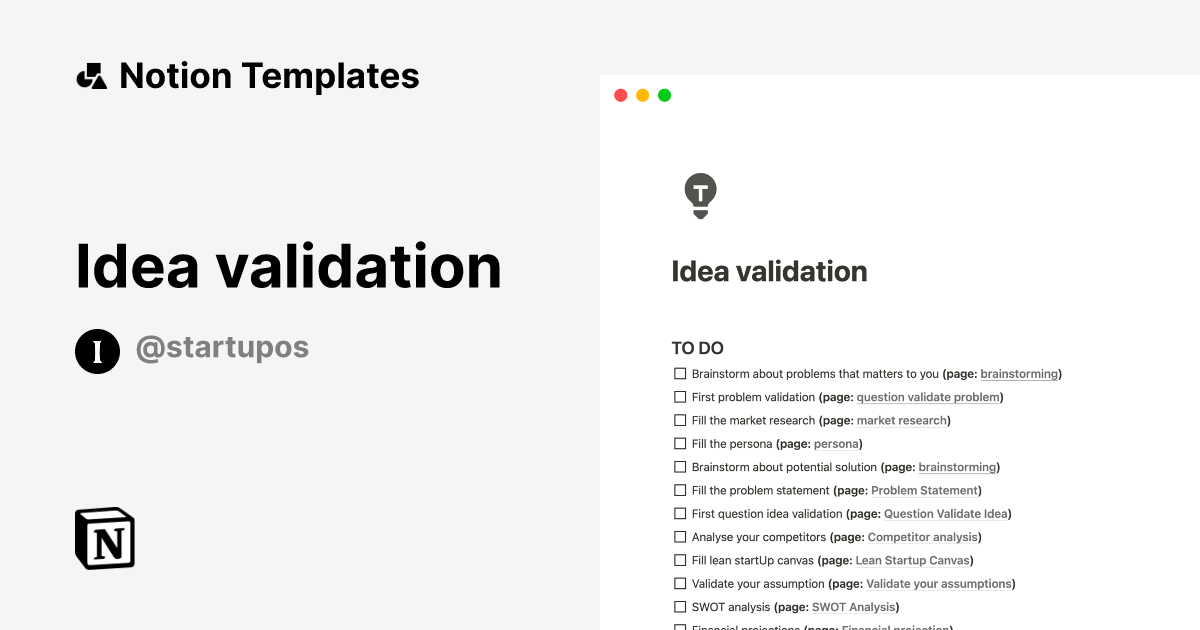The height and width of the screenshot is (630, 1200).
Task: Click the @startupos author name
Action: click(x=222, y=346)
